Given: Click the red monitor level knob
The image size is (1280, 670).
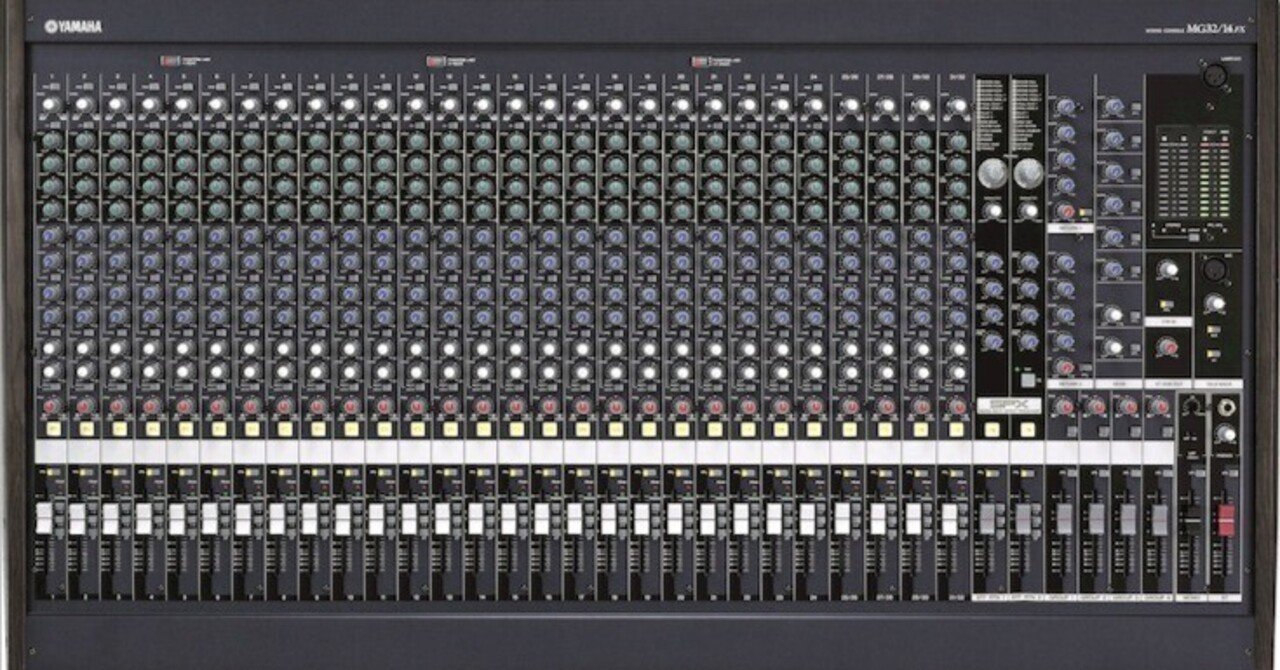Looking at the screenshot, I should 1166,347.
